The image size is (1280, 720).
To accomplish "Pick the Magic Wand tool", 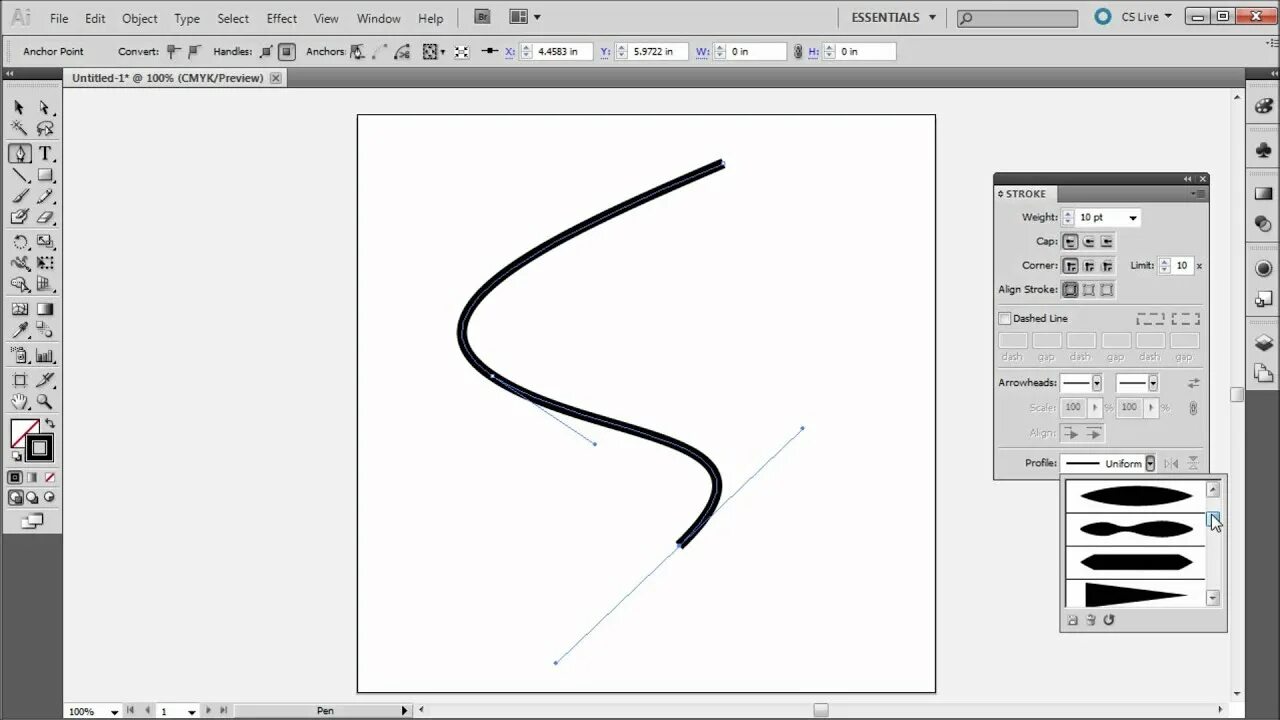I will 19,129.
